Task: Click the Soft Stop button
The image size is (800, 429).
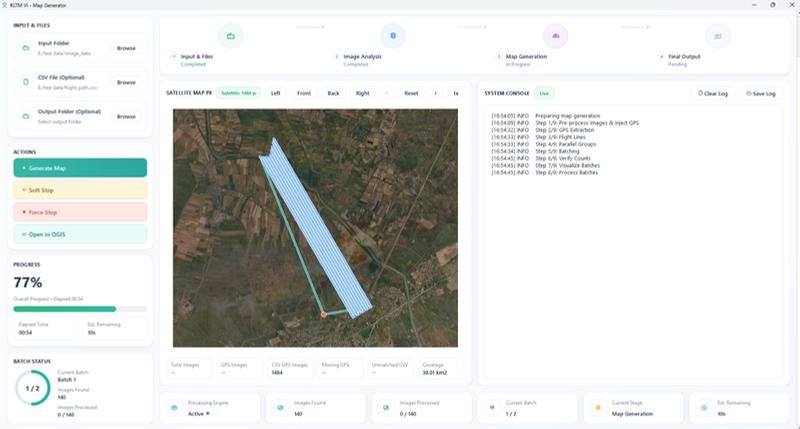Action: coord(80,190)
